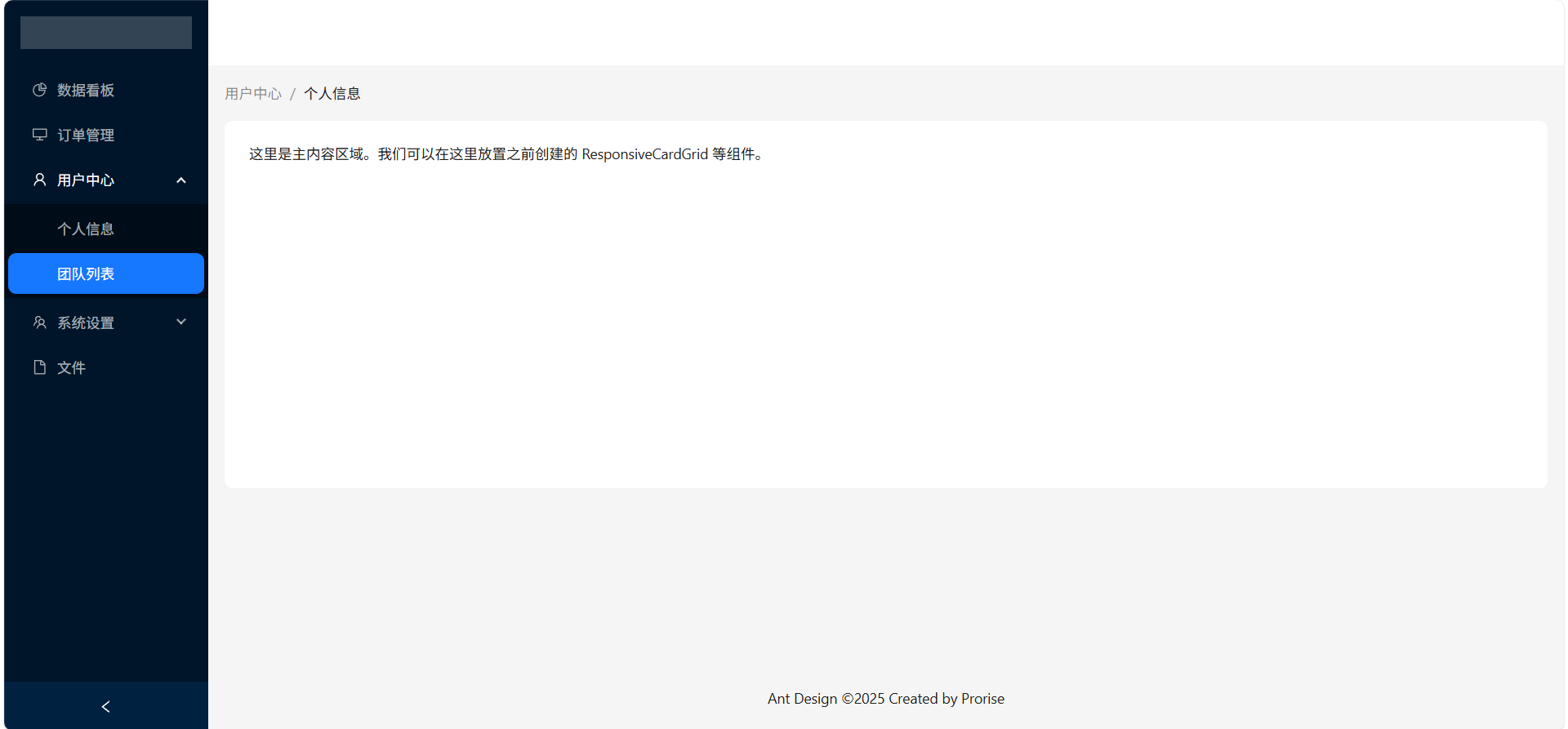
Task: Click the gray logo placeholder in sidebar
Action: coord(106,33)
